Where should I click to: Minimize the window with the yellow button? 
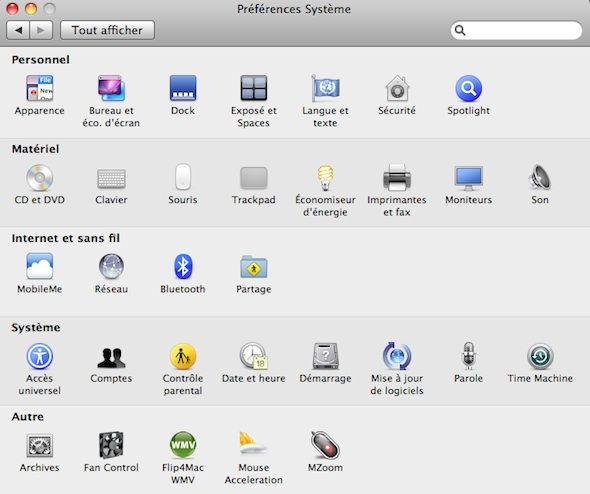(x=30, y=8)
